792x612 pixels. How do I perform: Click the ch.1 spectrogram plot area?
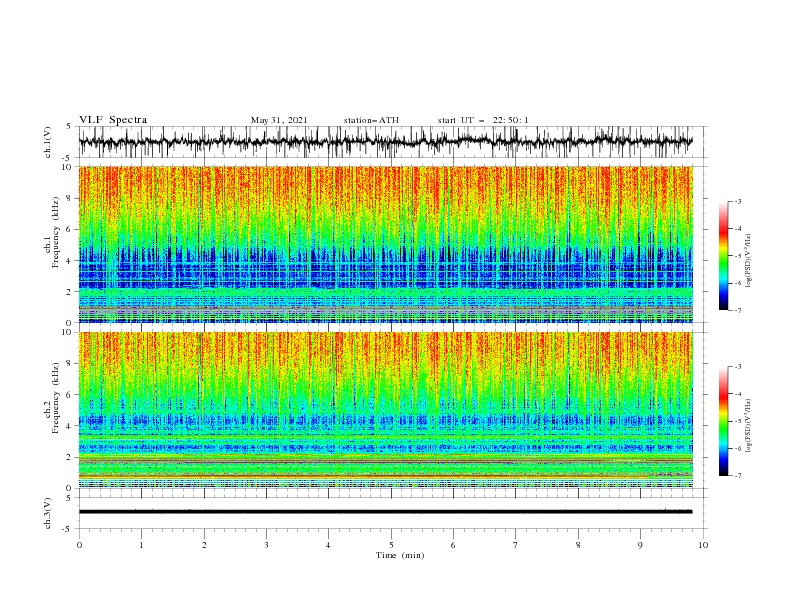[x=385, y=244]
